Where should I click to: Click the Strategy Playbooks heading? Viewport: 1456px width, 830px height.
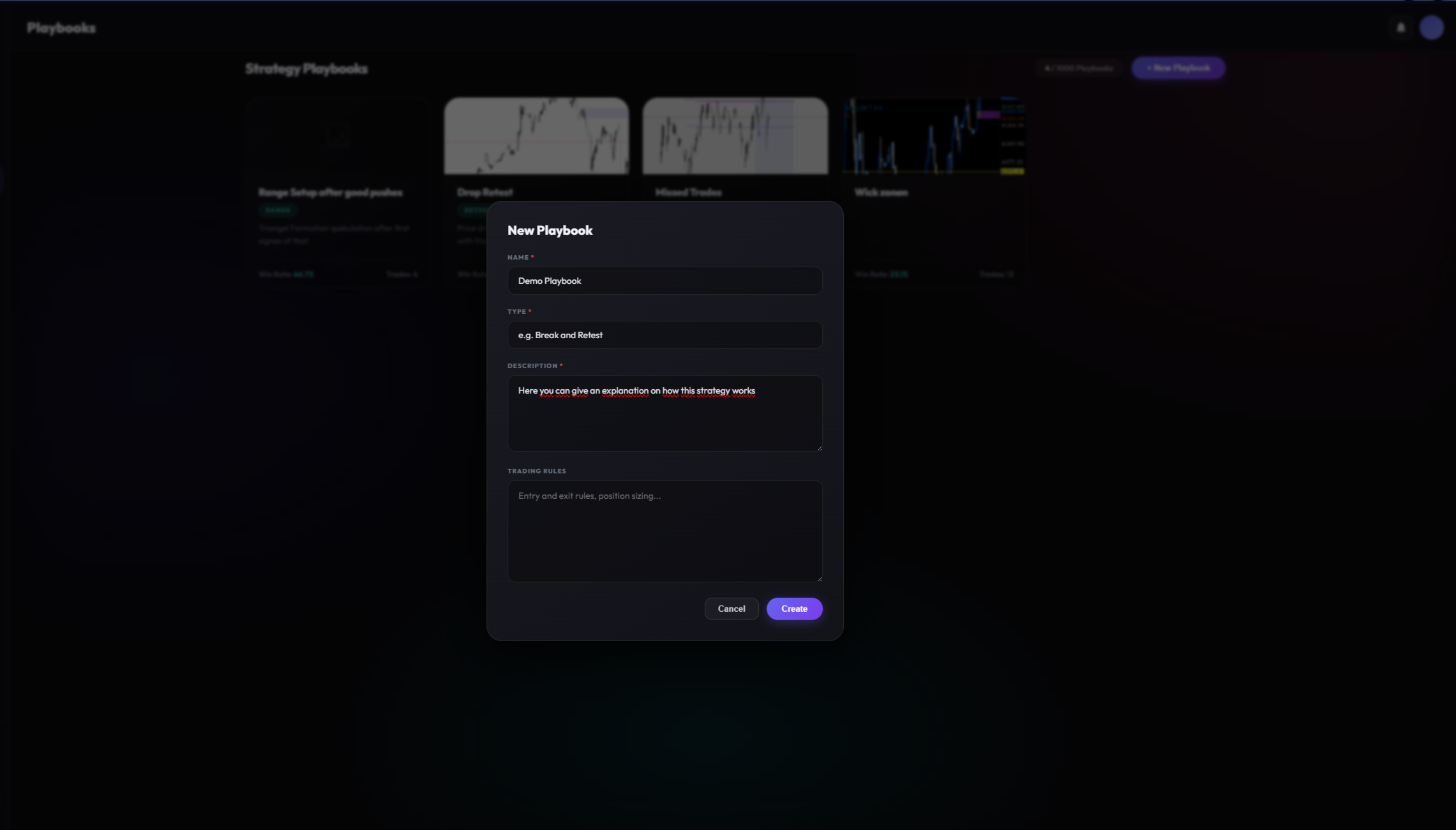click(306, 69)
